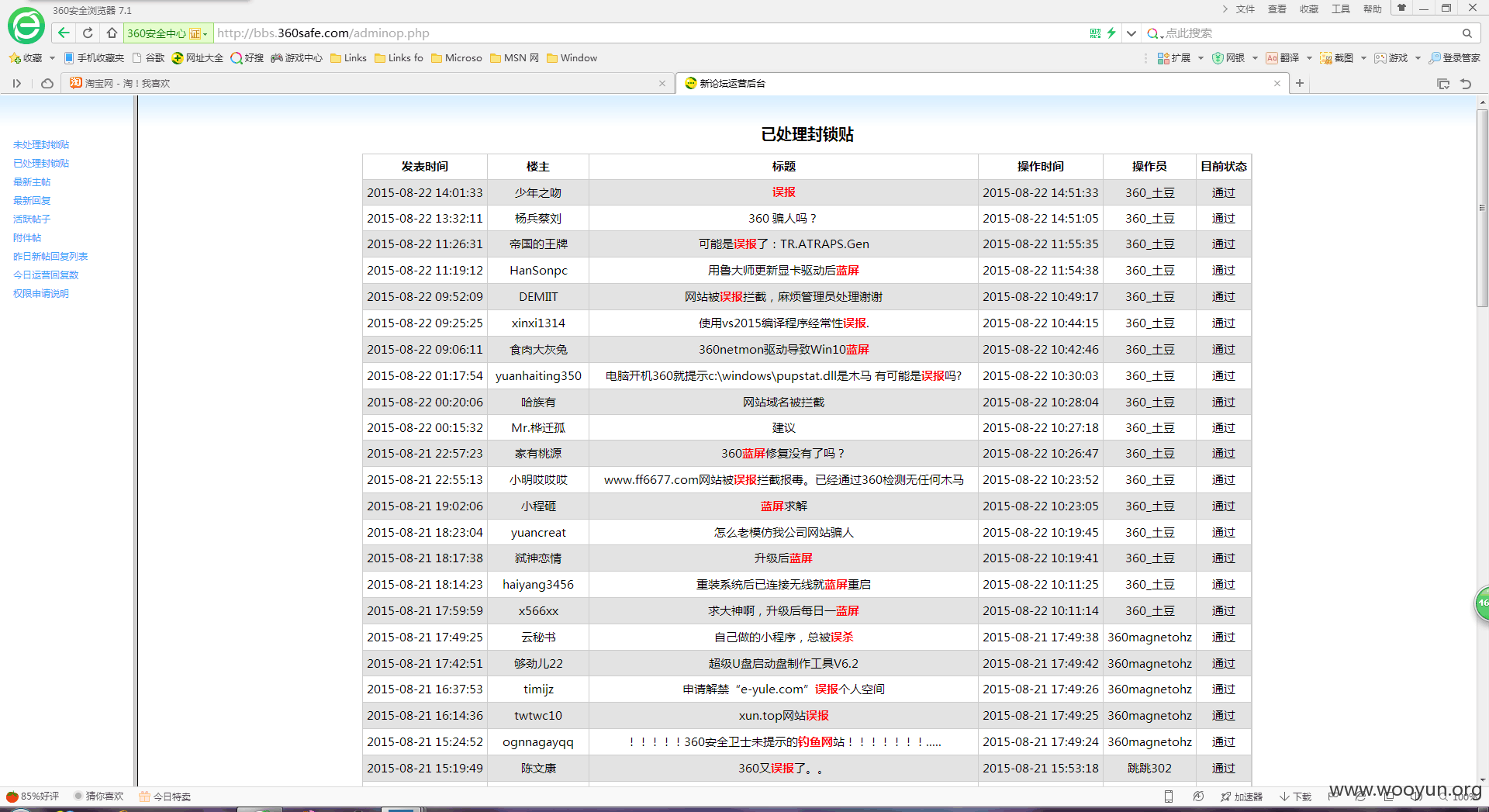Viewport: 1489px width, 812px height.
Task: Expand the 收藏 favorites dropdown arrow
Action: click(52, 58)
